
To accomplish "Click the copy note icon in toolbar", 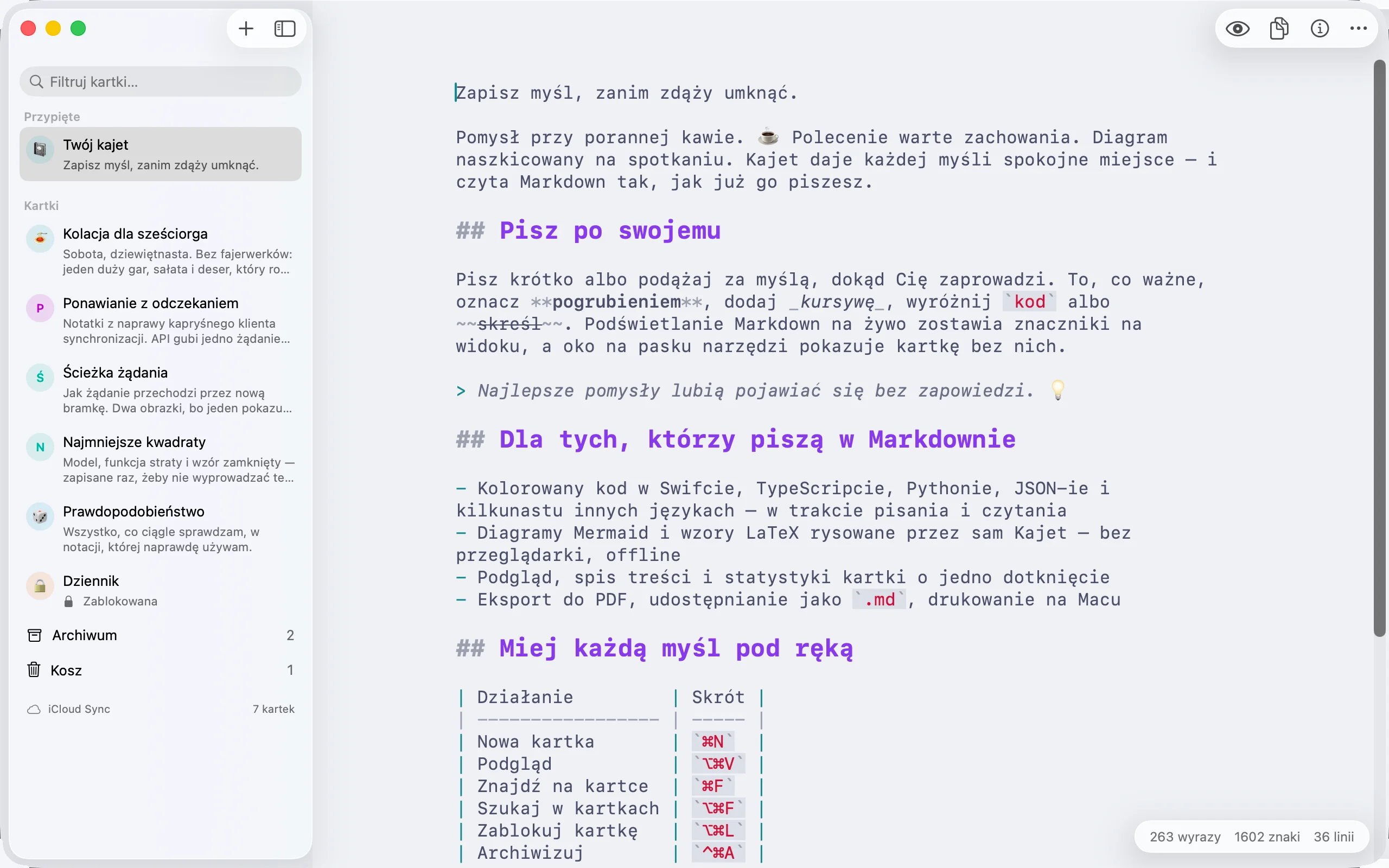I will tap(1279, 29).
